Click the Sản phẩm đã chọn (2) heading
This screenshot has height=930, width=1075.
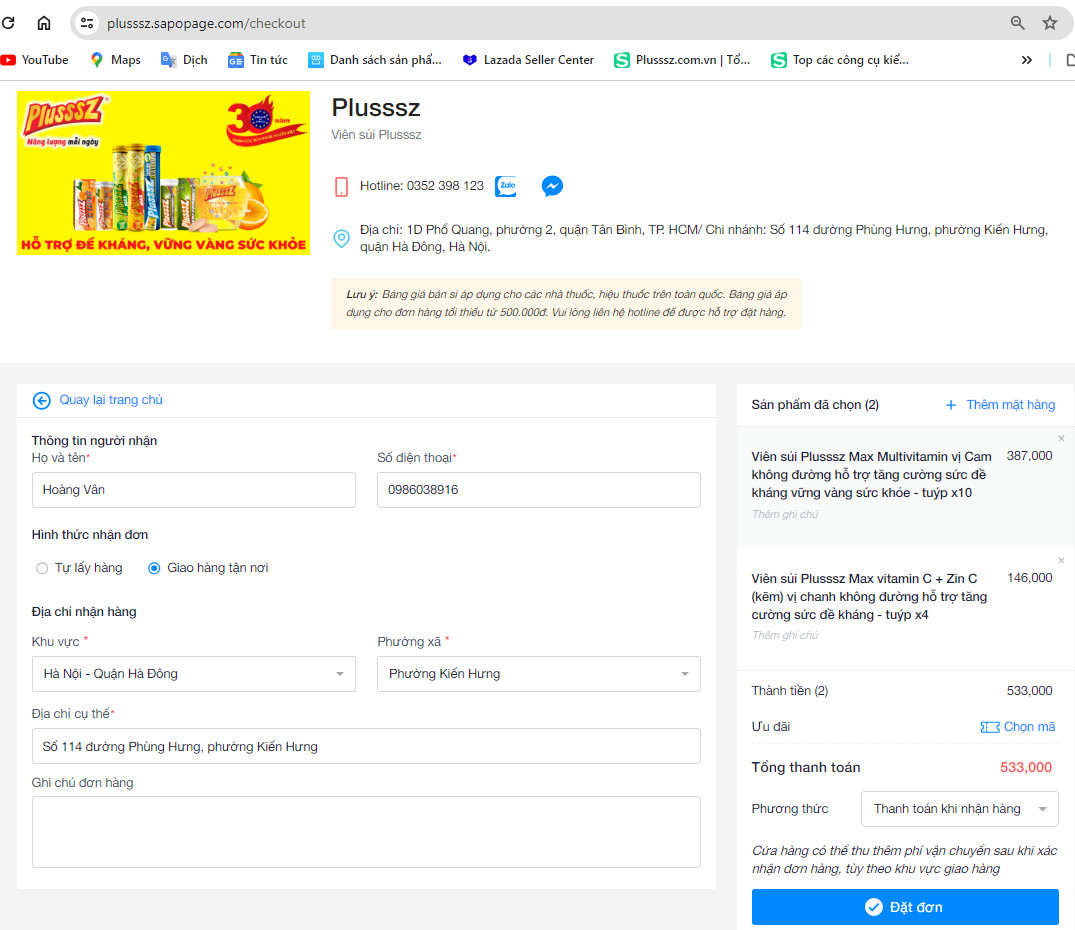(814, 405)
